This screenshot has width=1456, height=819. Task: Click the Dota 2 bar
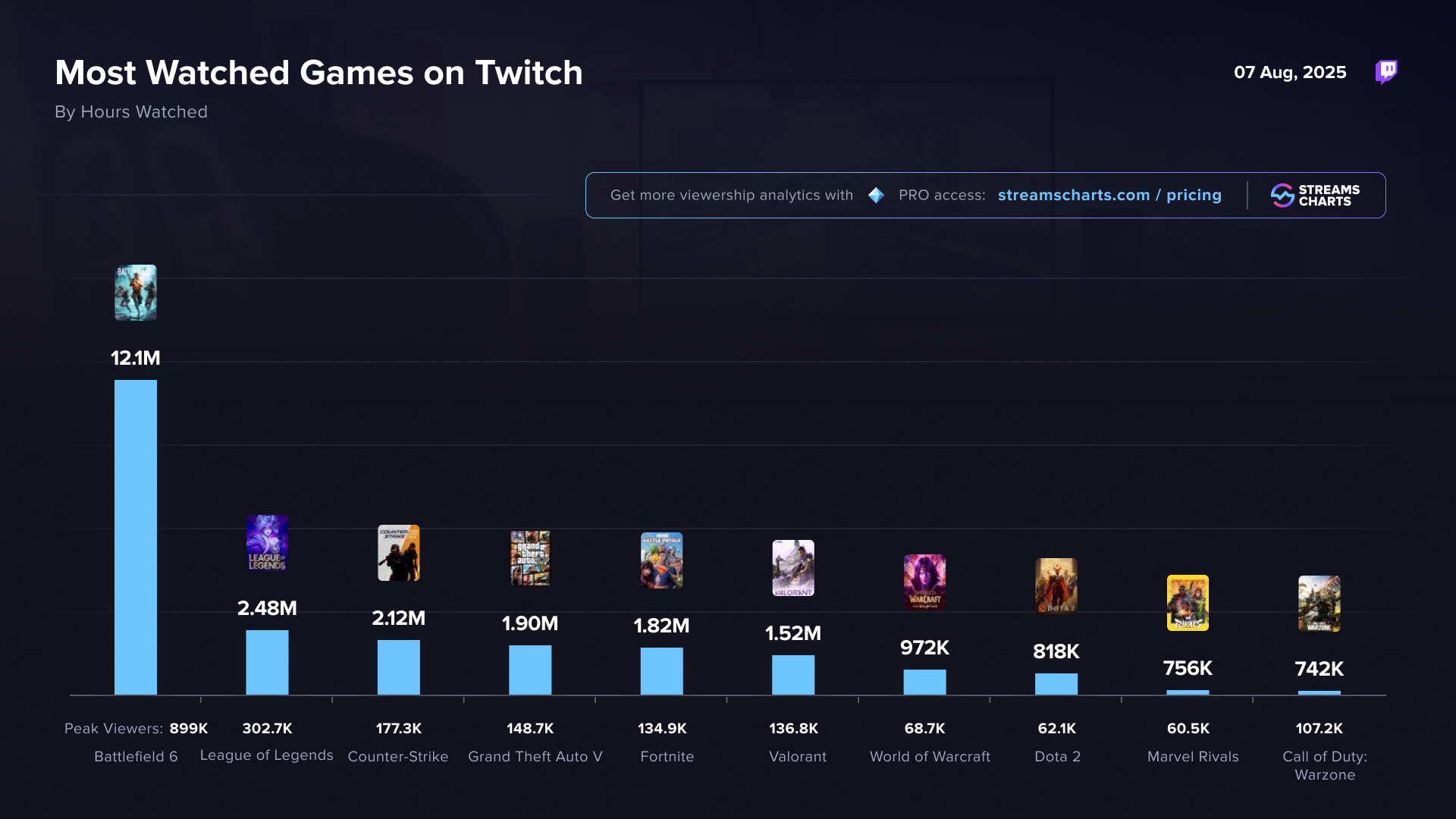[x=1056, y=684]
